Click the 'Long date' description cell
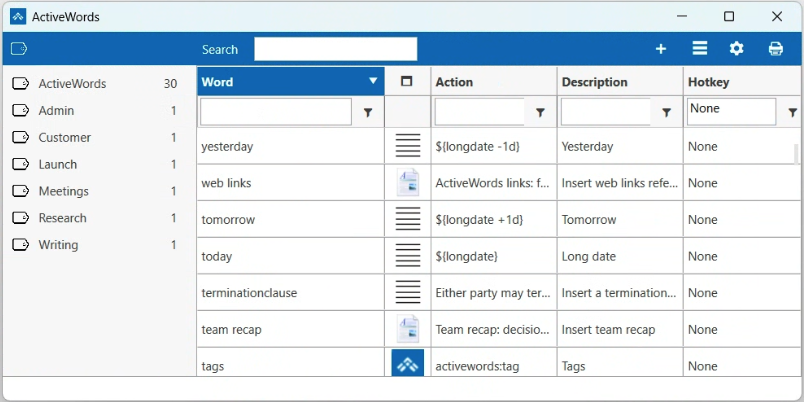Screen dimensions: 804x402 (620, 256)
